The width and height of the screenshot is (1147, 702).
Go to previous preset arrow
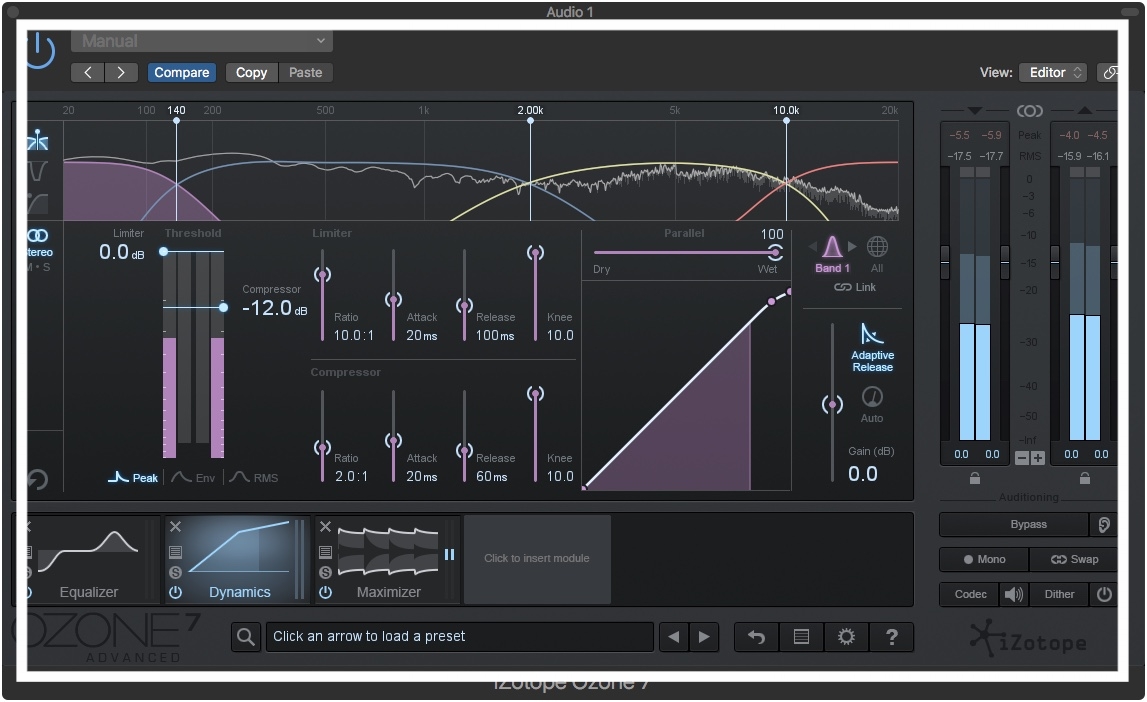click(88, 72)
